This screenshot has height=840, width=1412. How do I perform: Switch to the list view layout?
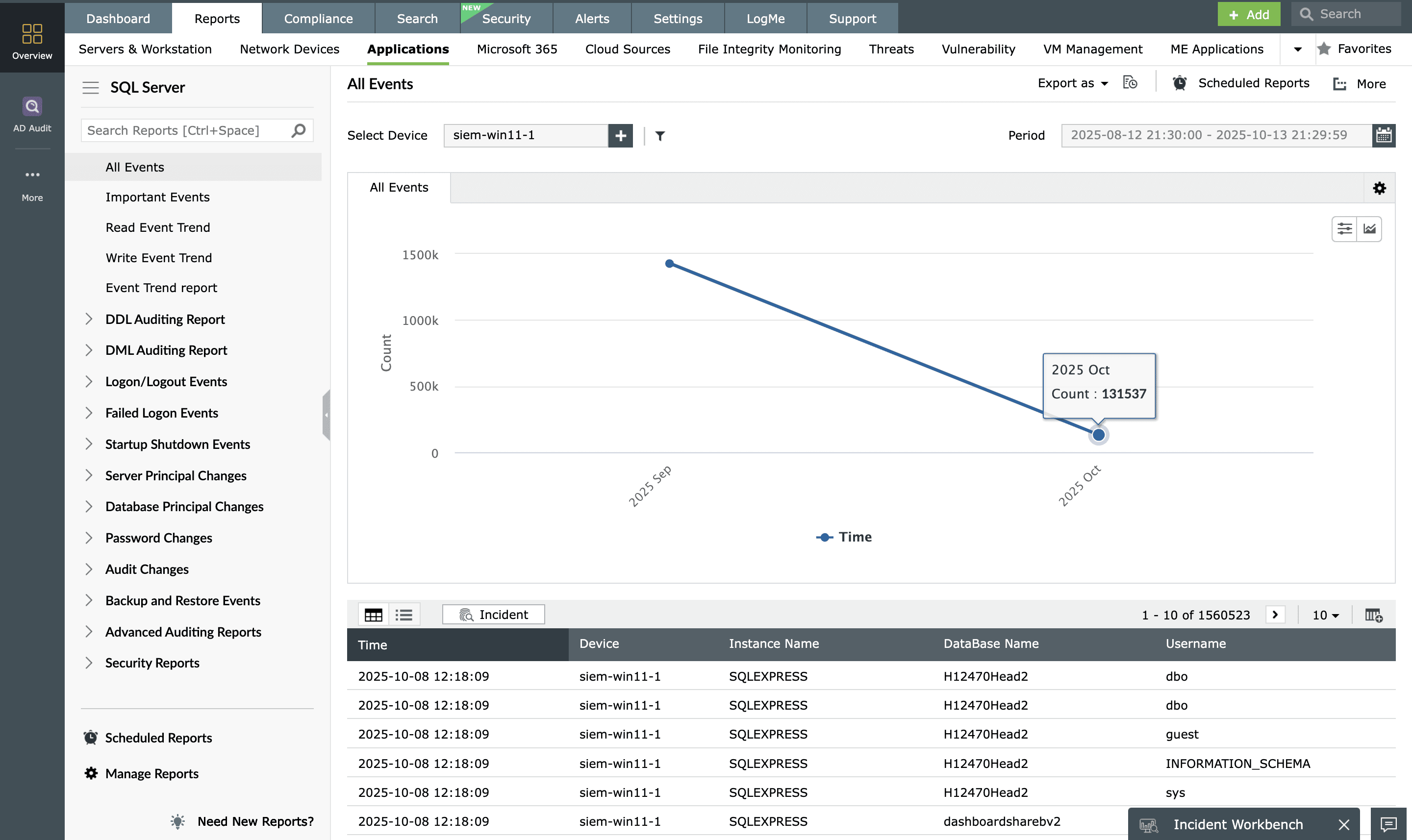click(403, 615)
